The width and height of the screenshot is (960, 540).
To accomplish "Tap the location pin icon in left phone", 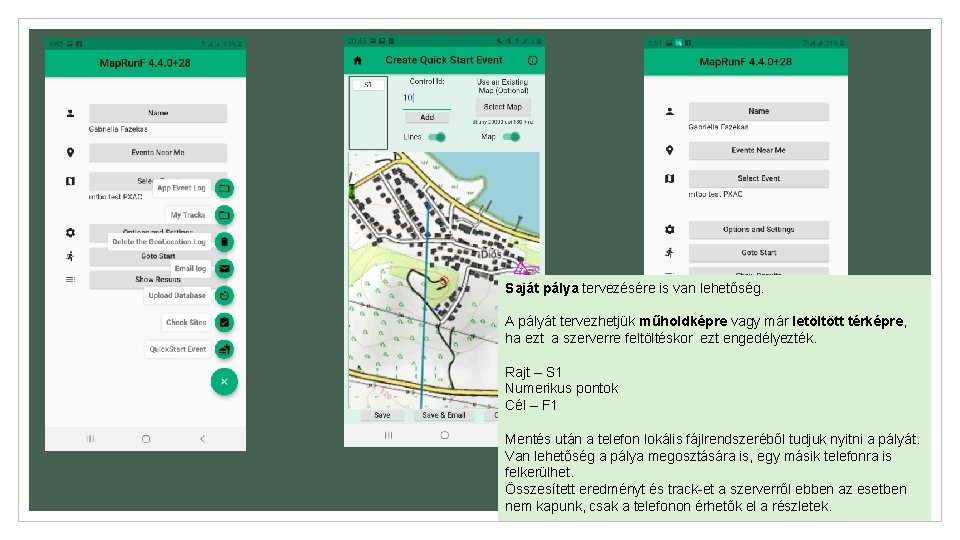I will coord(70,152).
